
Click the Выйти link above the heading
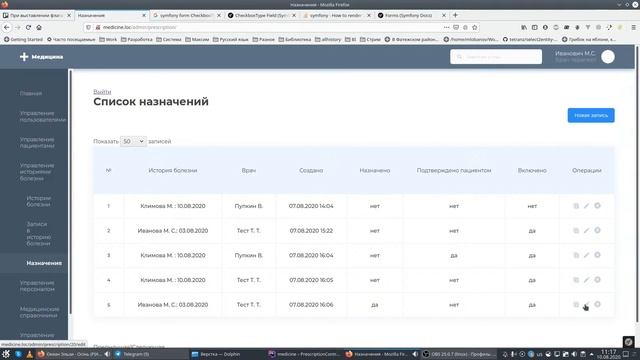point(102,91)
